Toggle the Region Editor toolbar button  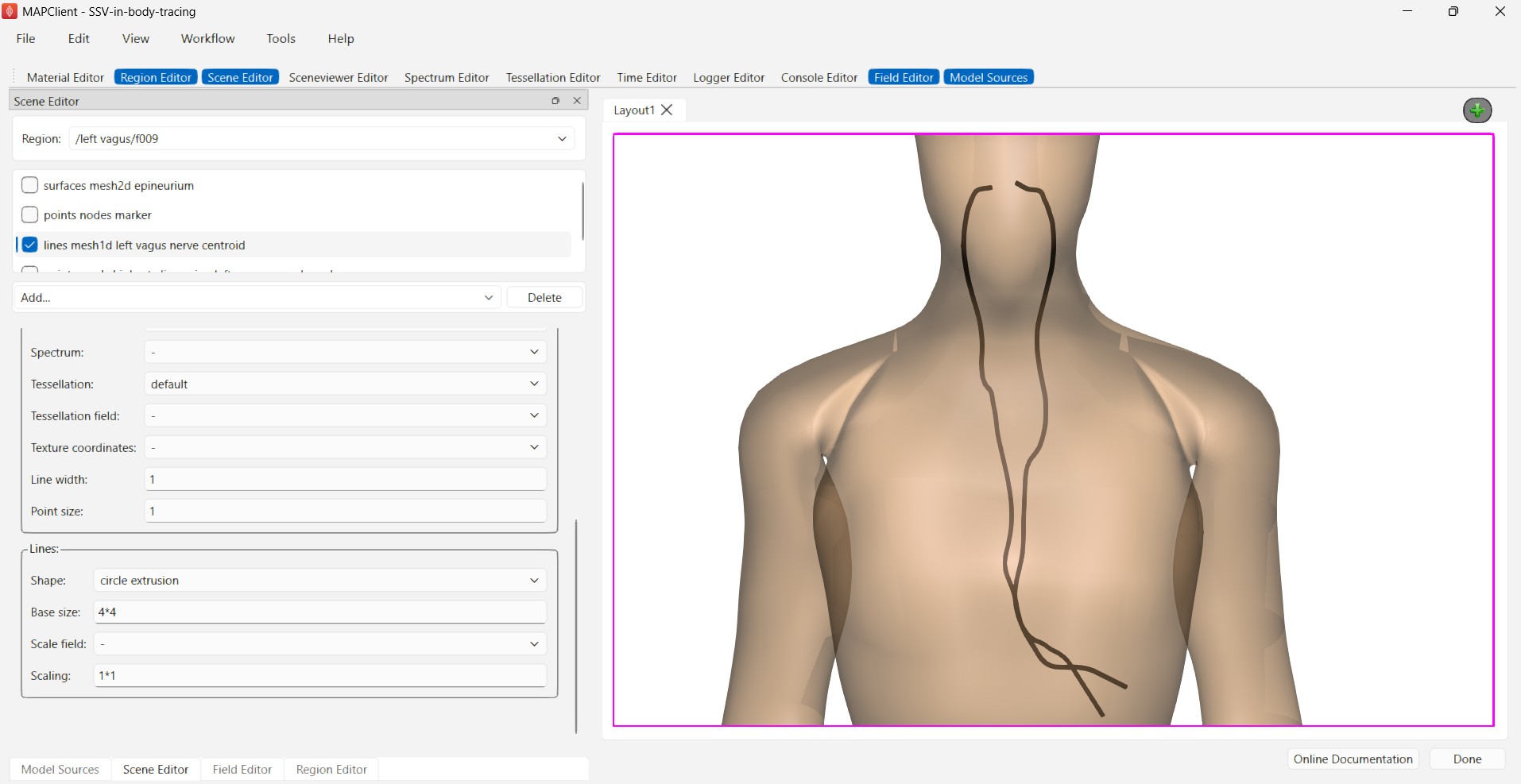coord(156,77)
